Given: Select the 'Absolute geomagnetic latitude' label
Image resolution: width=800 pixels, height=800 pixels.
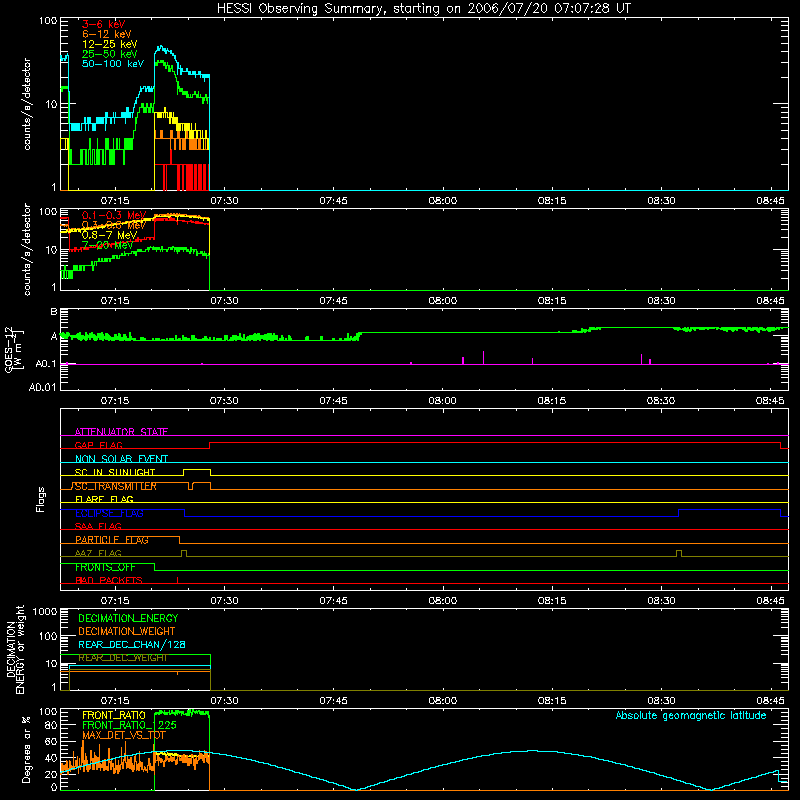Looking at the screenshot, I should pos(691,716).
